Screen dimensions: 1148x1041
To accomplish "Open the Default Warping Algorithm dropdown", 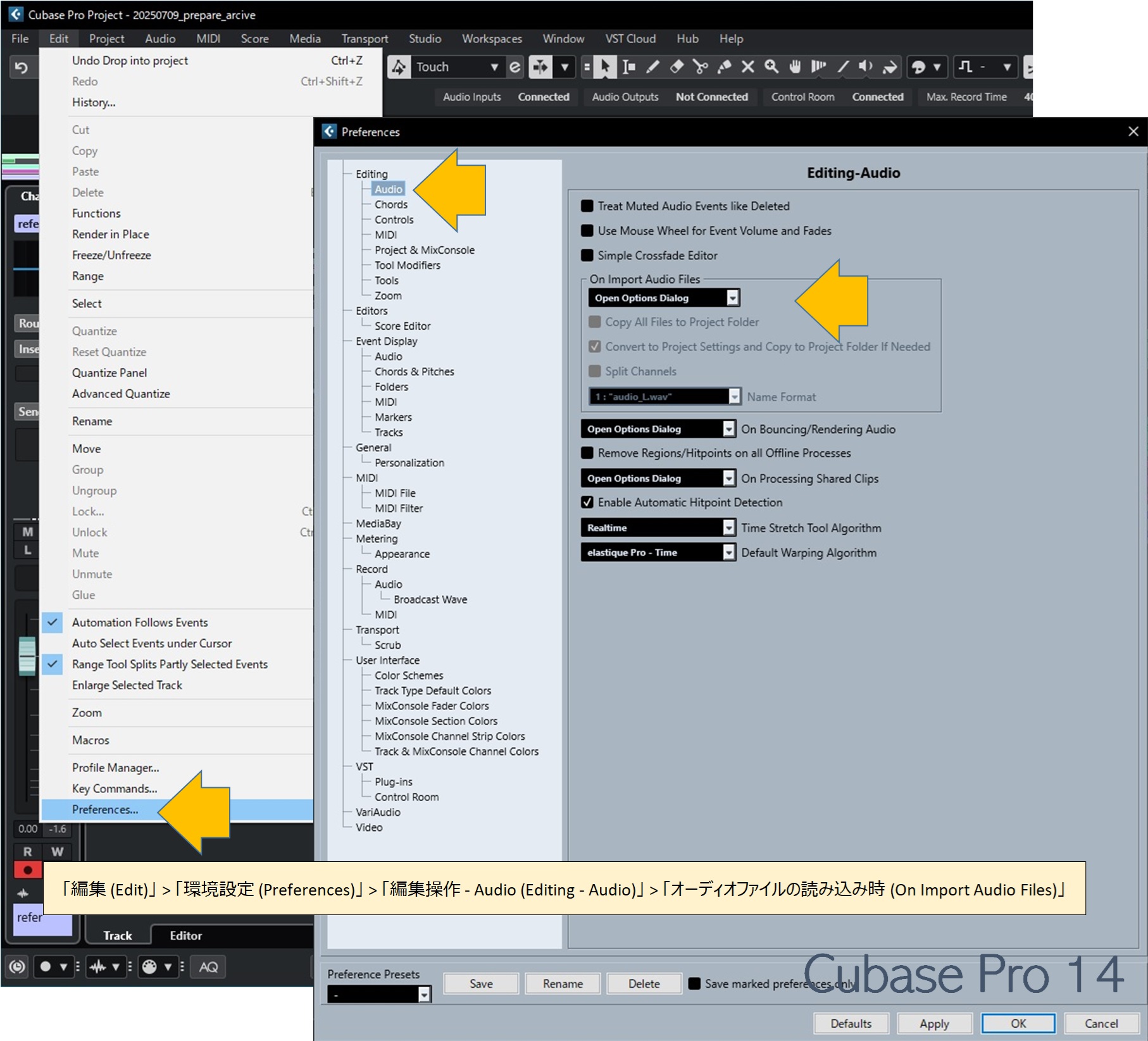I will click(x=658, y=552).
